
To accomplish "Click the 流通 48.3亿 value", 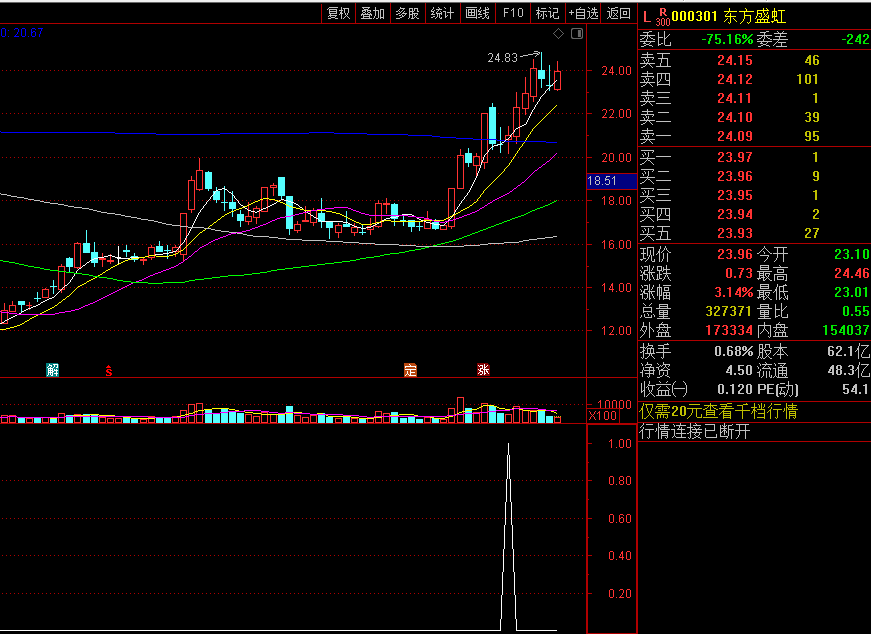I will (x=849, y=371).
